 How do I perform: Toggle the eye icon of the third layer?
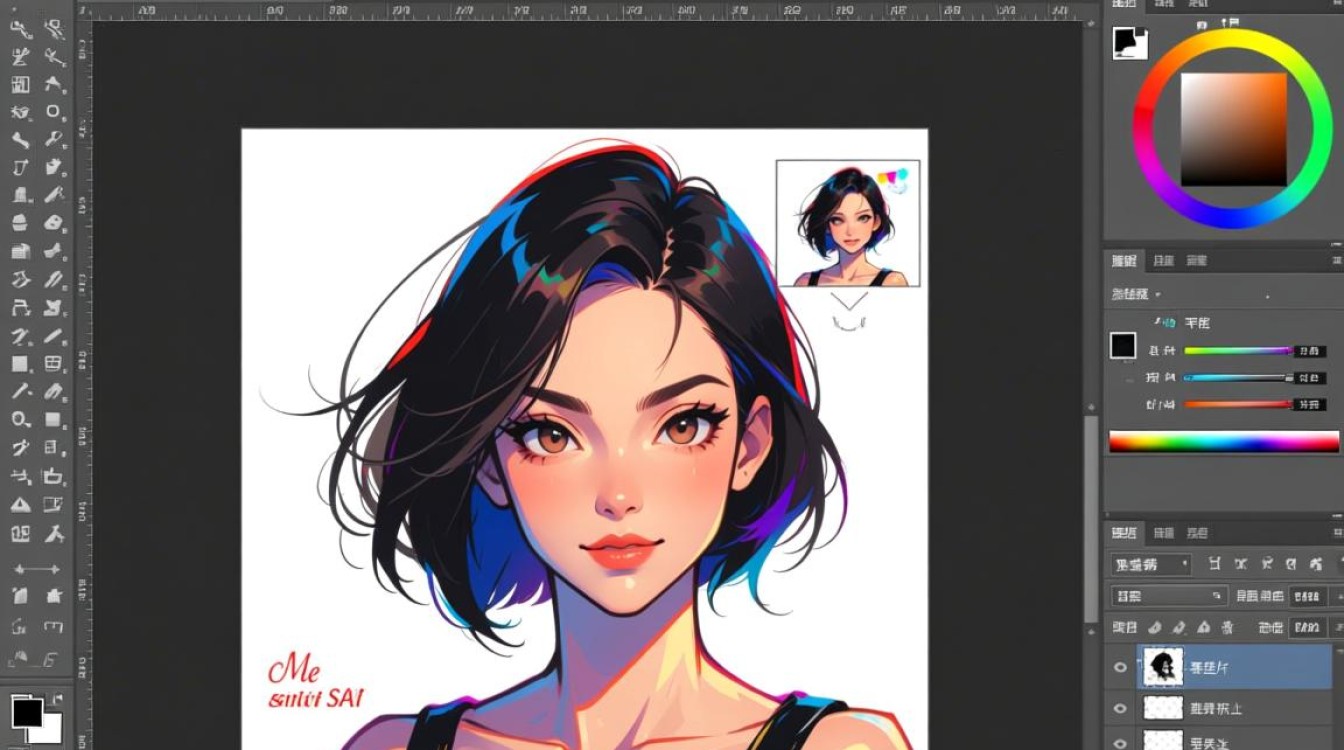point(1120,742)
